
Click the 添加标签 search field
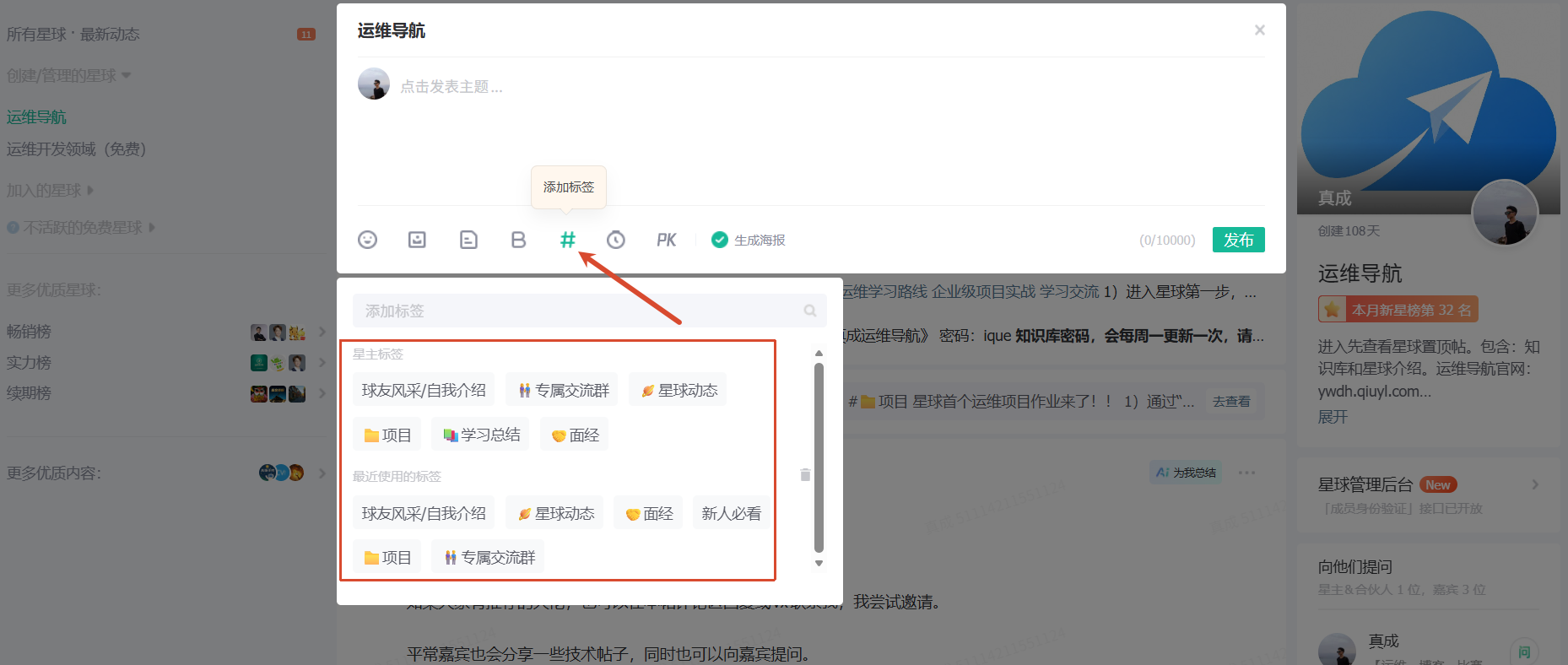click(x=589, y=311)
